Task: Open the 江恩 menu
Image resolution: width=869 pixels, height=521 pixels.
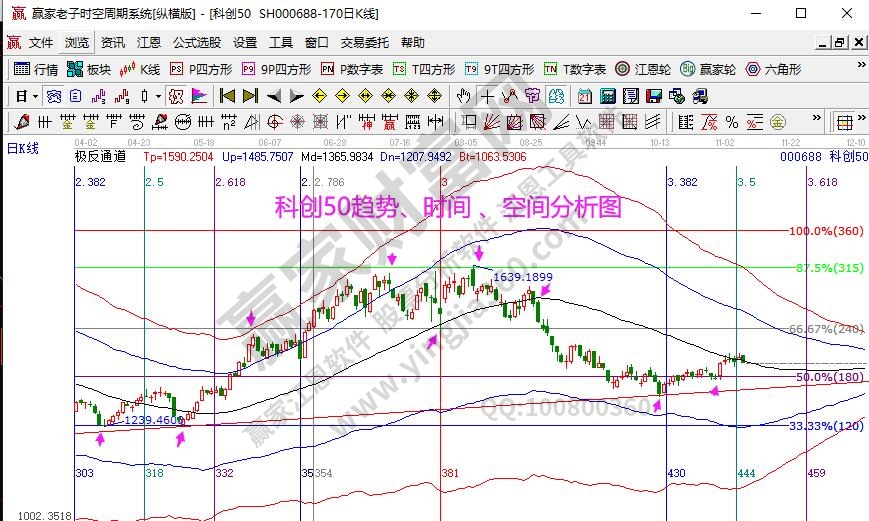Action: 149,43
